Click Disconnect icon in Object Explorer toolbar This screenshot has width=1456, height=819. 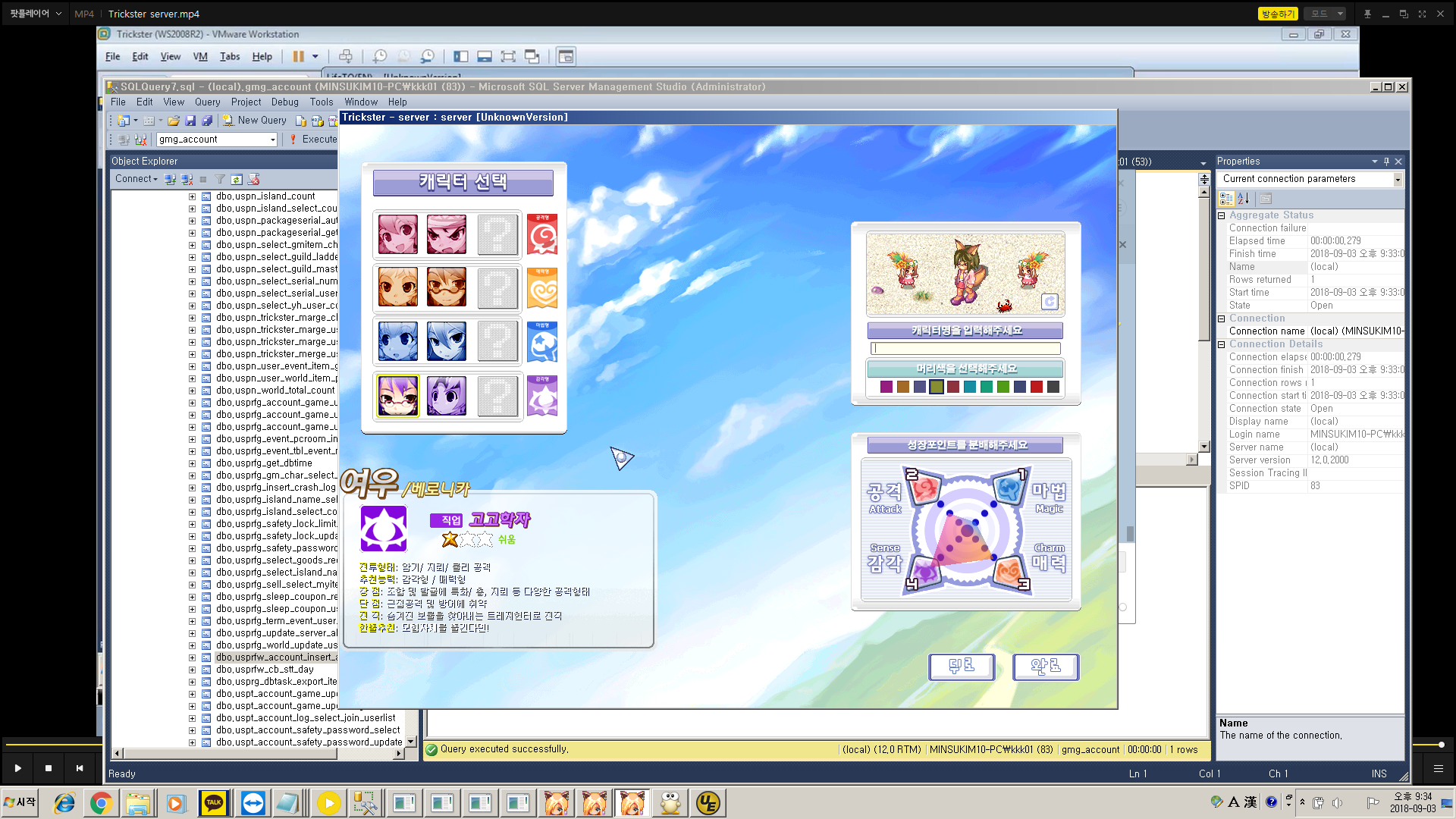[187, 180]
